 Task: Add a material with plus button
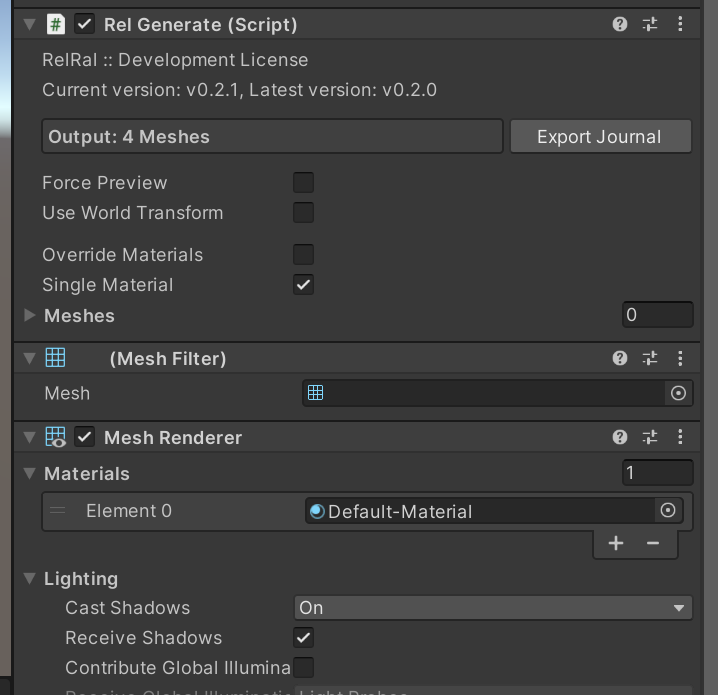tap(616, 543)
